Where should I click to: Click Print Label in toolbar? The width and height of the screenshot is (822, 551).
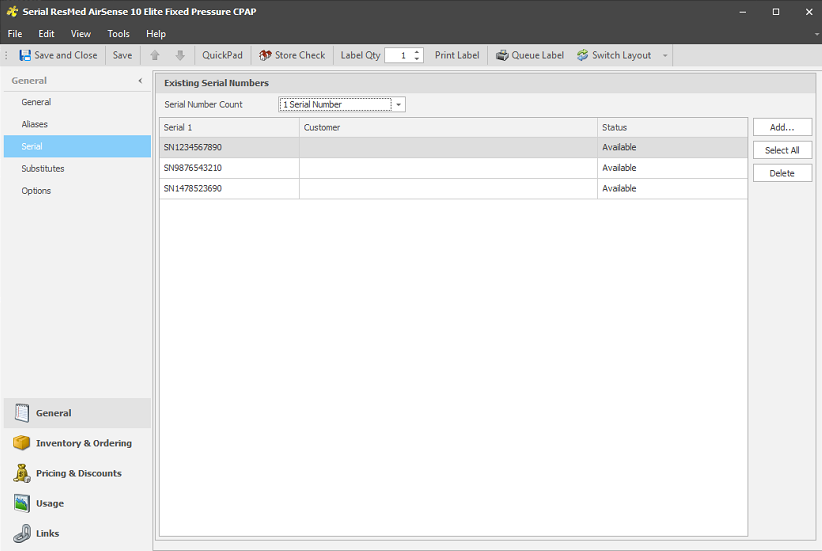point(457,55)
